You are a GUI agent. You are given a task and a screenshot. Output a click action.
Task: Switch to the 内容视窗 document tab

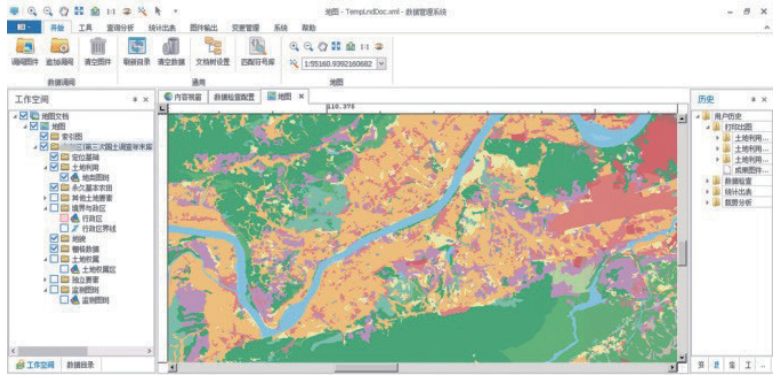click(184, 97)
